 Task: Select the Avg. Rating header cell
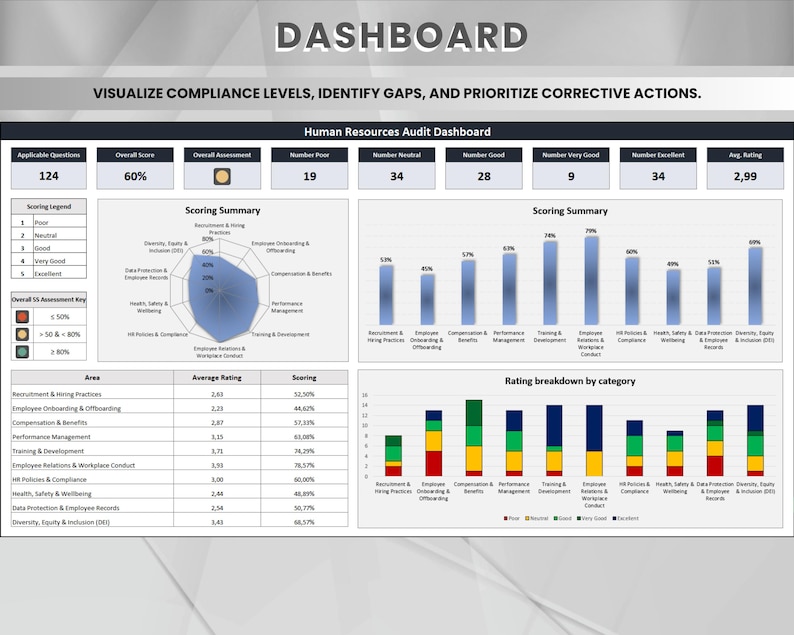745,155
